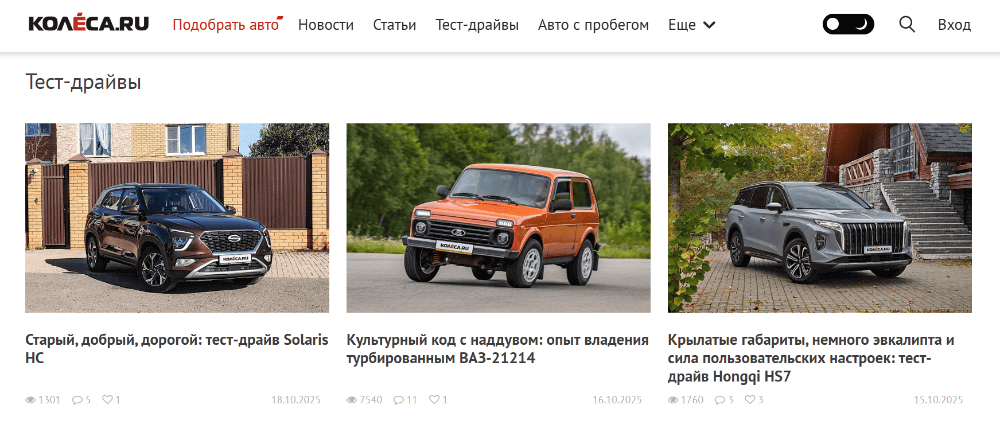The image size is (1000, 422).
Task: Click the Колёса.ru logo
Action: (x=89, y=24)
